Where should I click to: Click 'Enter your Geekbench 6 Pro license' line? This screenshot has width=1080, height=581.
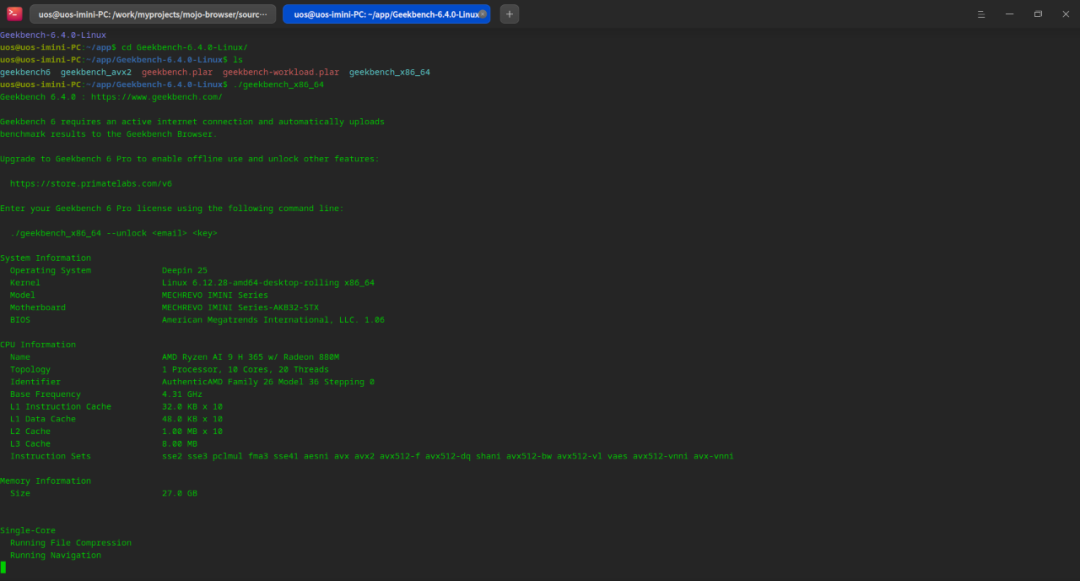(172, 209)
